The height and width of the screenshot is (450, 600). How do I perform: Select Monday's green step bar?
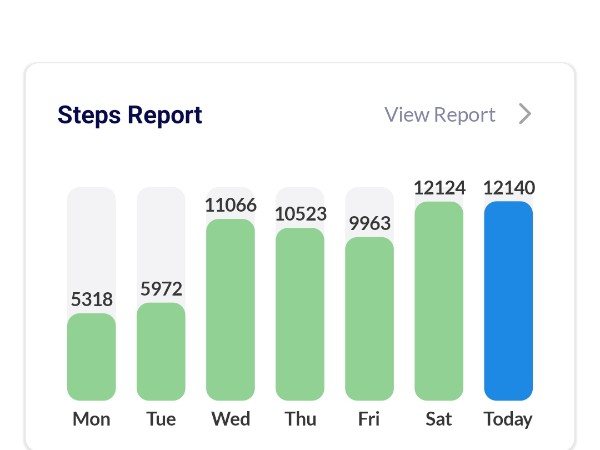(91, 356)
